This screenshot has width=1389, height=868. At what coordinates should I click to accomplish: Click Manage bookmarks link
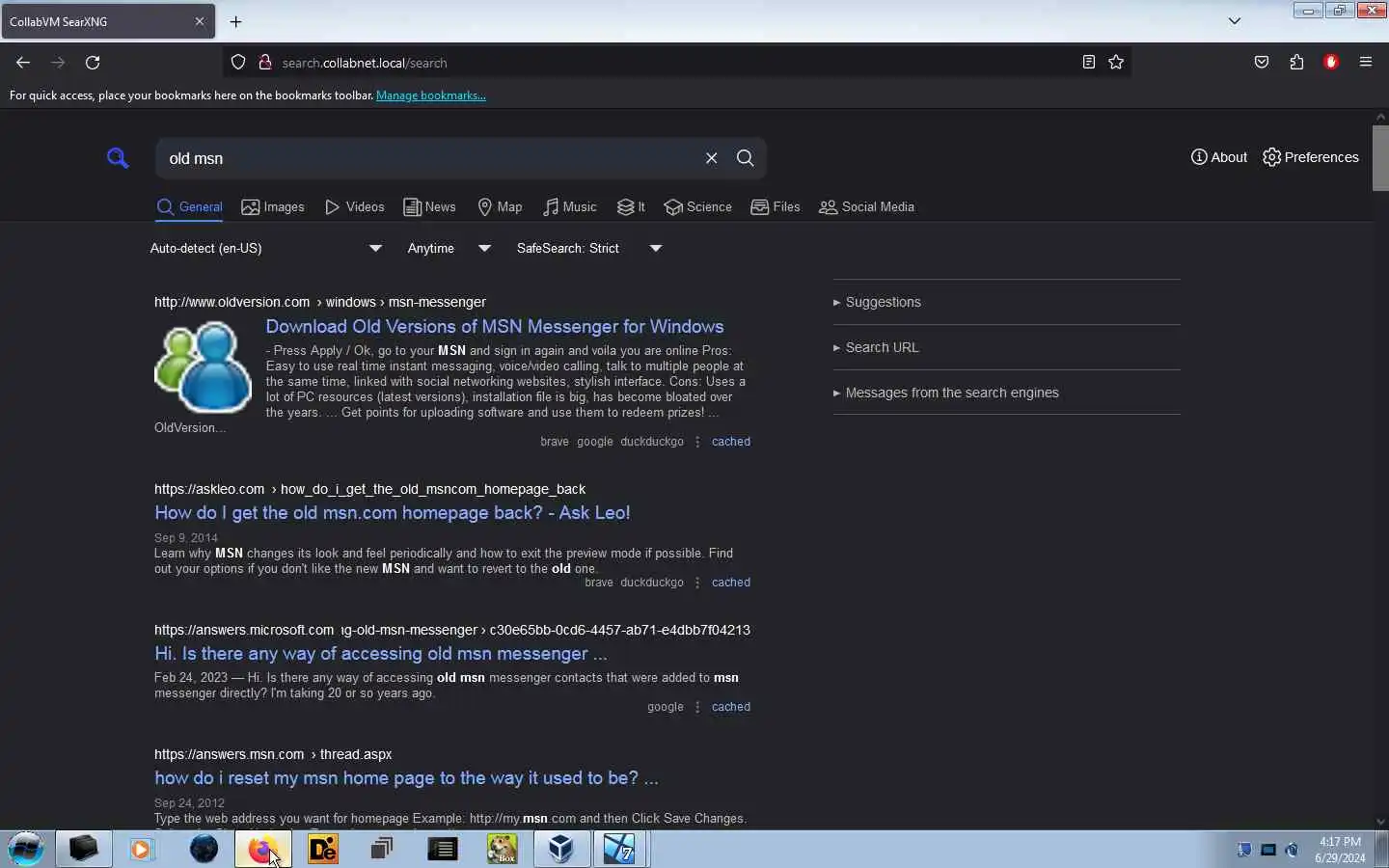click(x=431, y=95)
